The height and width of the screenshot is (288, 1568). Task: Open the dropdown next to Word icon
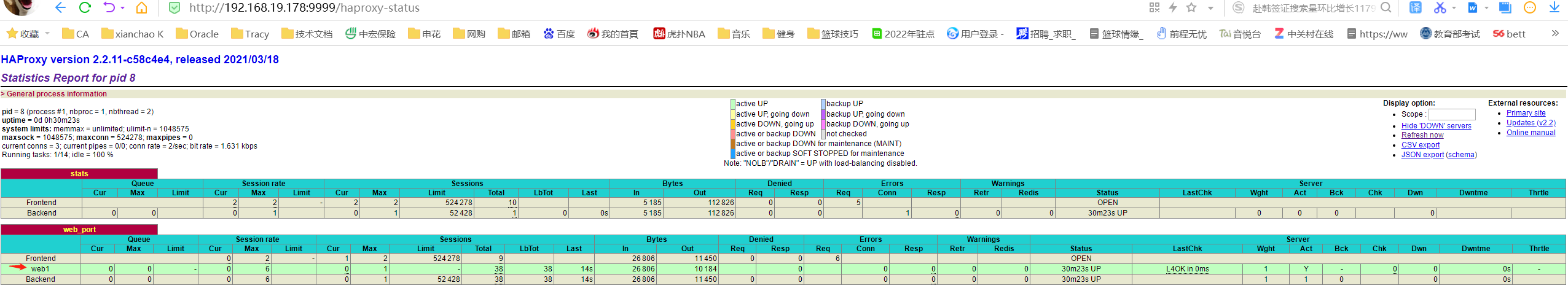(1486, 8)
